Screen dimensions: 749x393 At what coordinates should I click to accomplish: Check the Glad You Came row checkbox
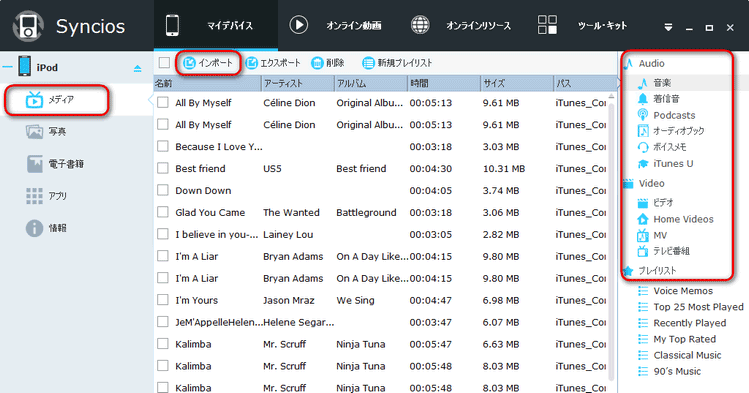pos(163,212)
